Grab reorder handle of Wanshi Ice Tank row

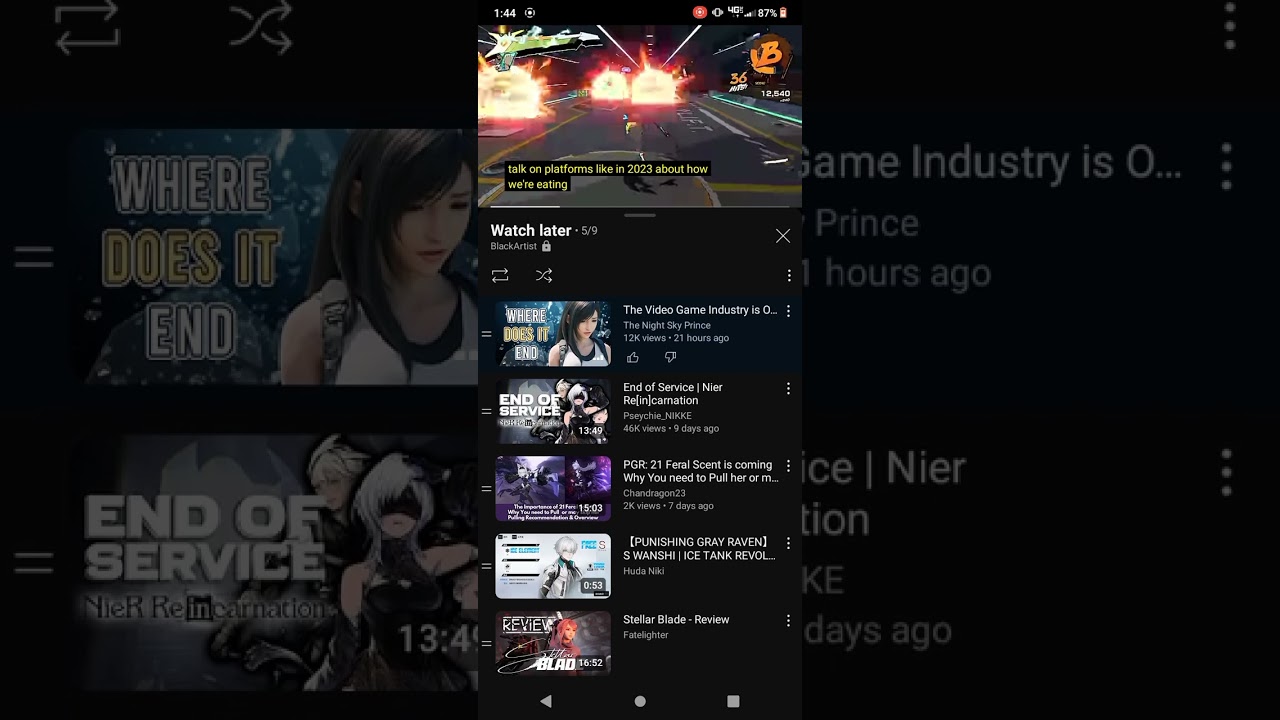[x=487, y=566]
